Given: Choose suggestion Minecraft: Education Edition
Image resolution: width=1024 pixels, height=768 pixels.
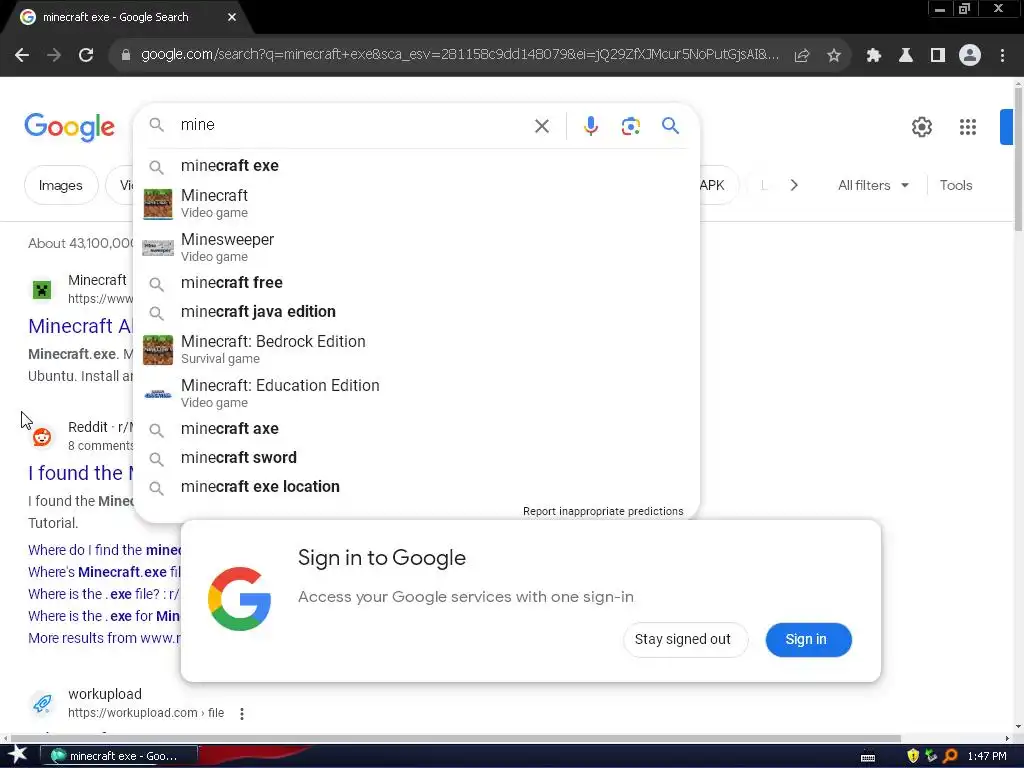Looking at the screenshot, I should tap(416, 393).
